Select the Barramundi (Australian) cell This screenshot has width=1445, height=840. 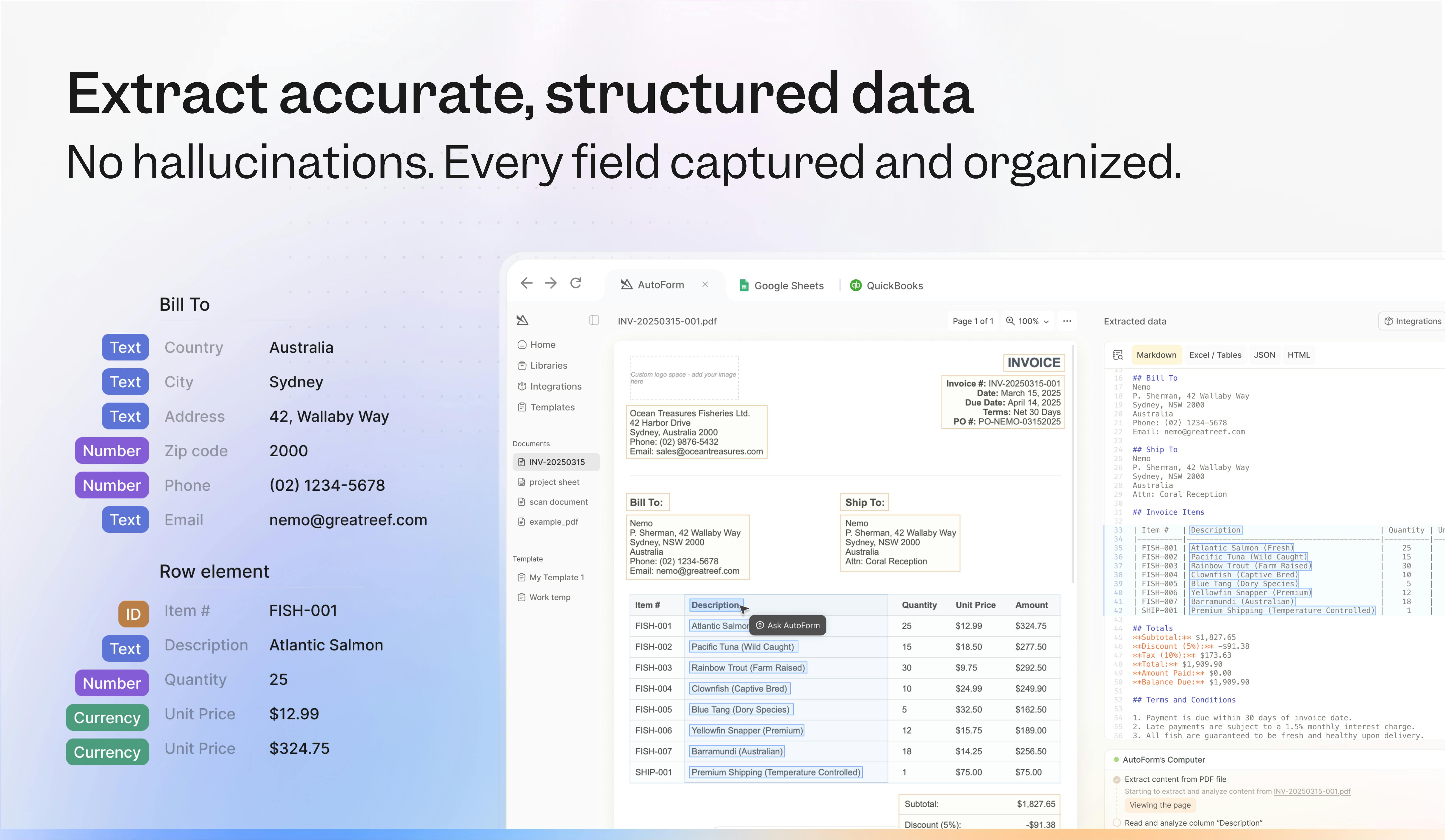pyautogui.click(x=737, y=751)
